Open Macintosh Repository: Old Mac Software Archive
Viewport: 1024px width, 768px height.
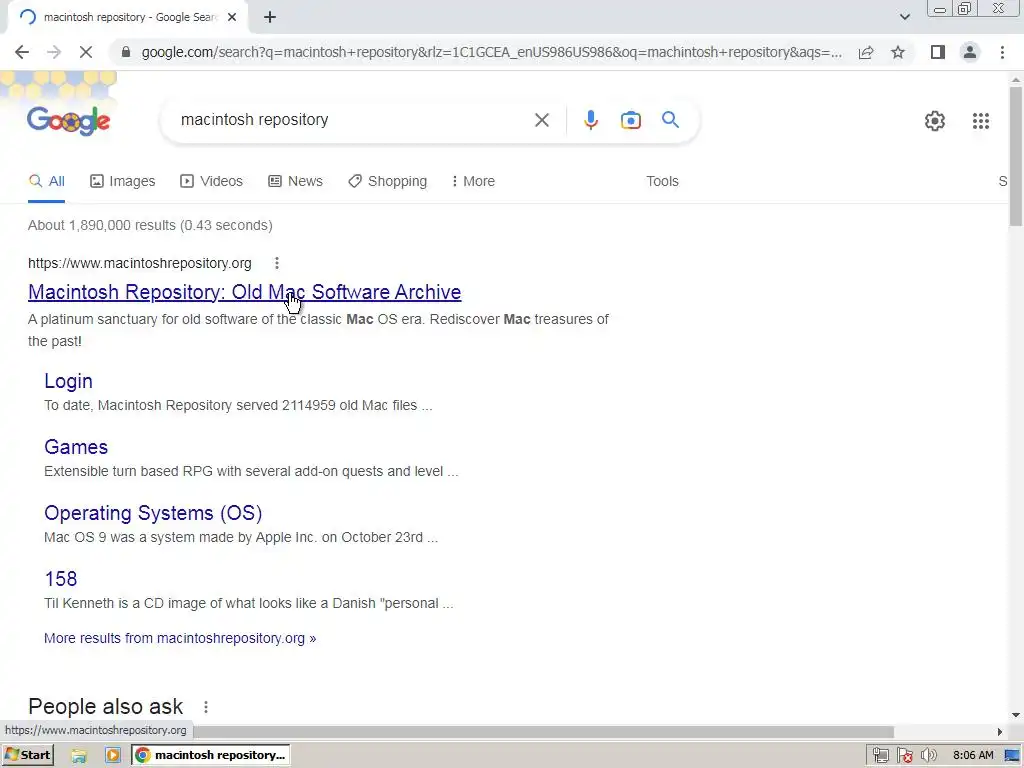[244, 292]
